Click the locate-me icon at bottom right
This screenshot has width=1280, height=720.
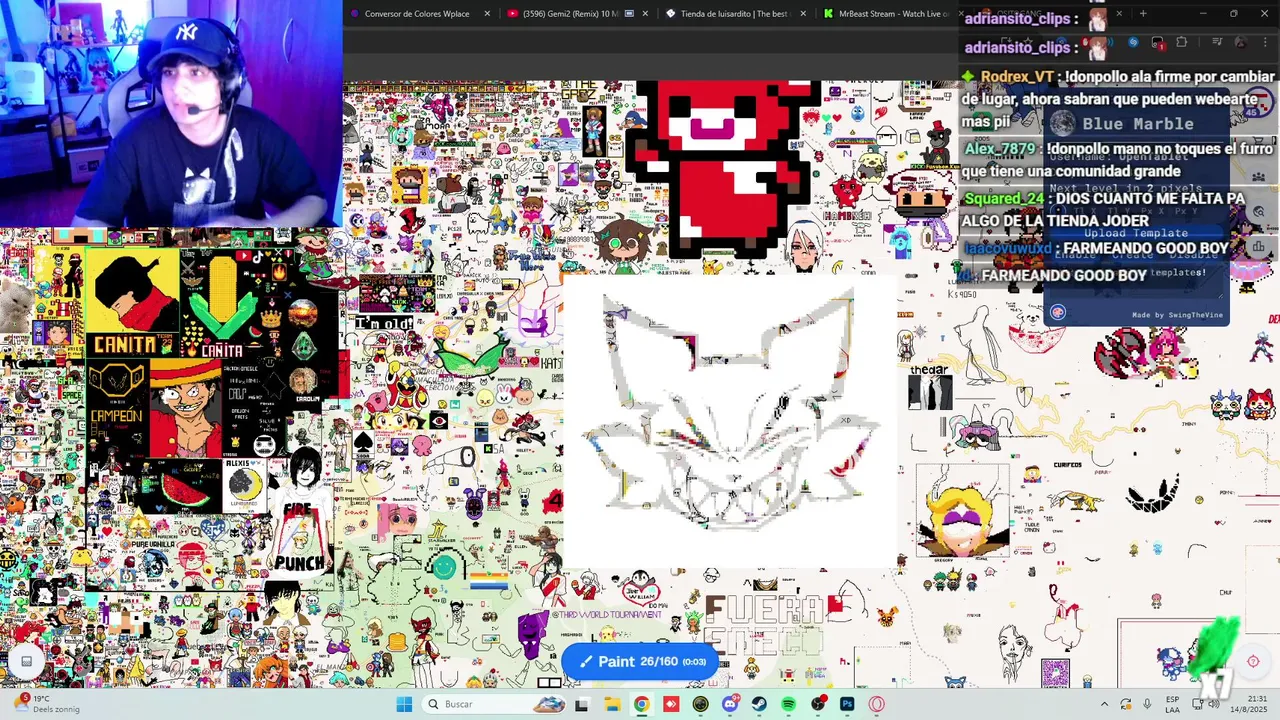1253,661
